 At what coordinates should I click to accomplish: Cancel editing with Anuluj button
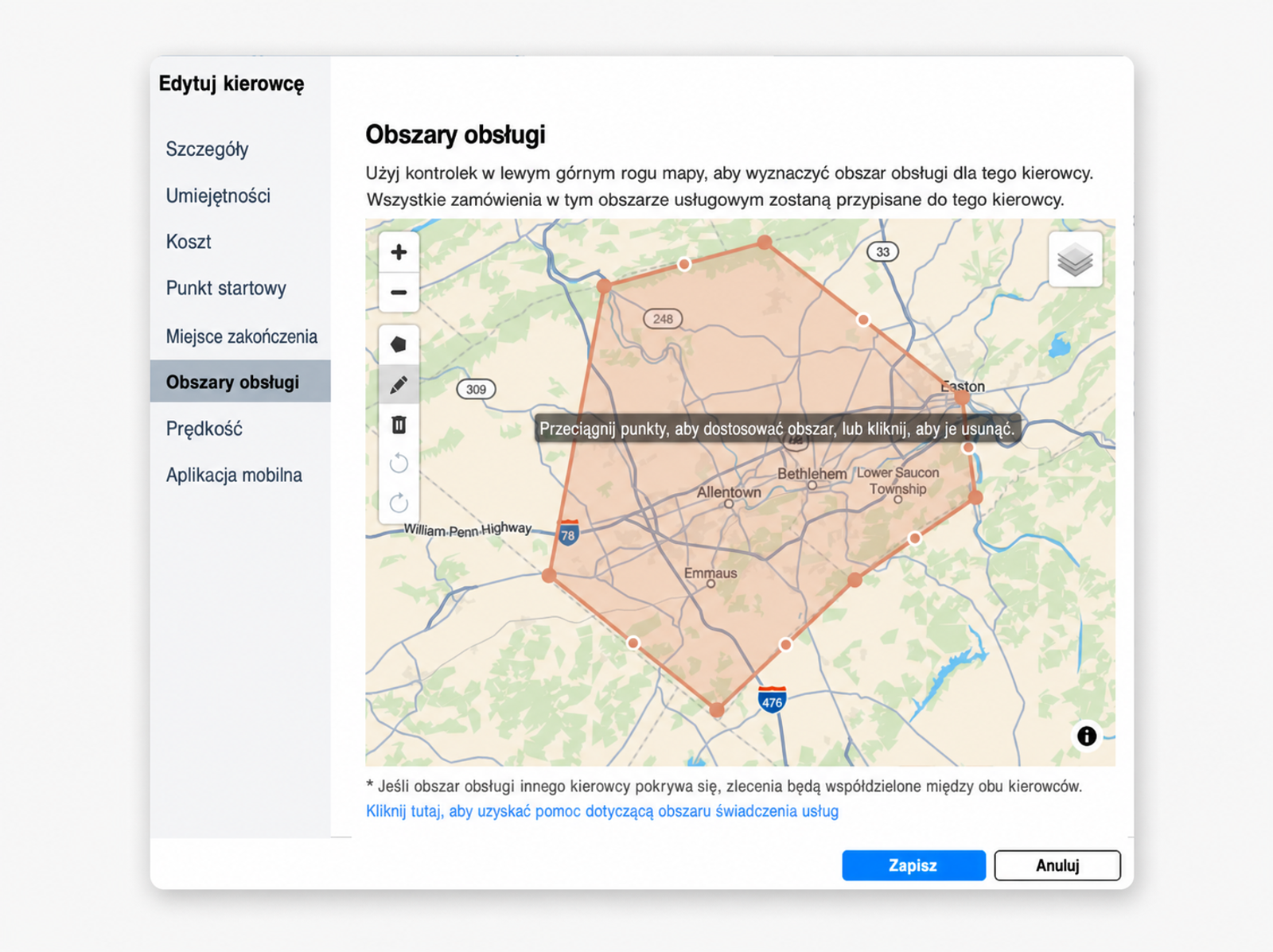point(1057,865)
